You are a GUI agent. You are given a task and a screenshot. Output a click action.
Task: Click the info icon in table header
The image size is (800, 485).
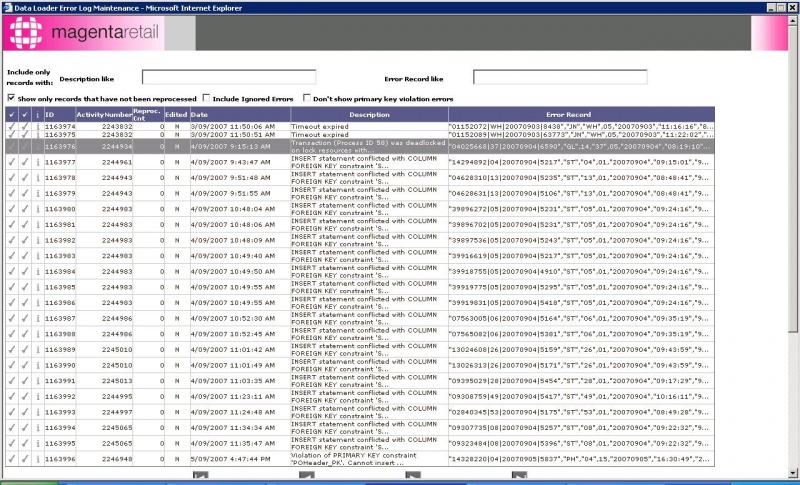click(38, 115)
